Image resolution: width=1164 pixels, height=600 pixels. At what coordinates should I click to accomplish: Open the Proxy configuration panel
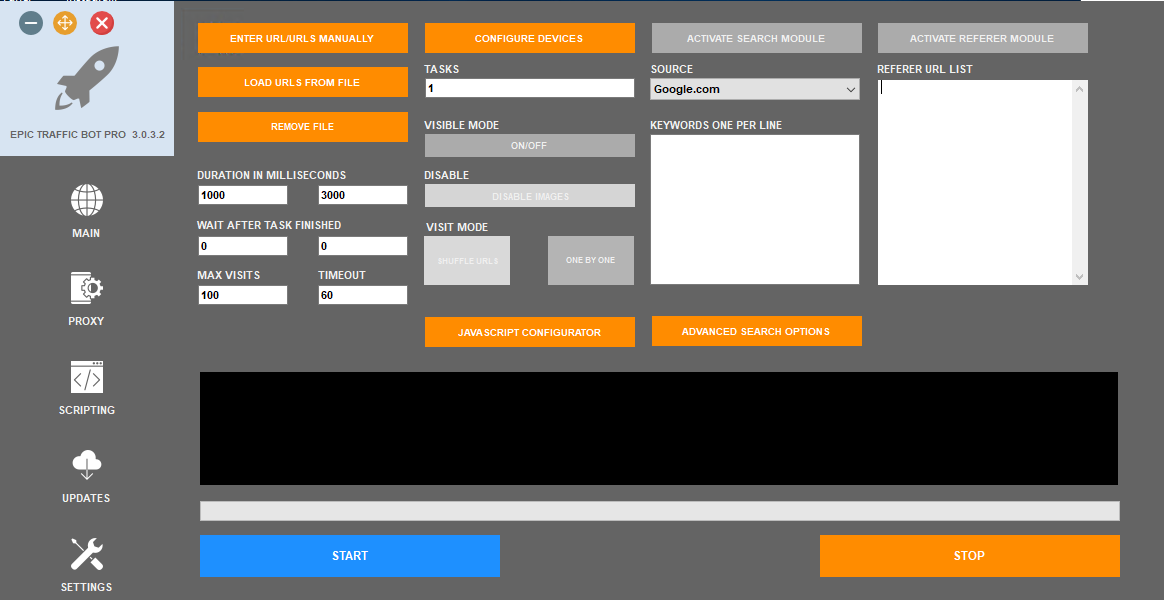click(x=86, y=298)
